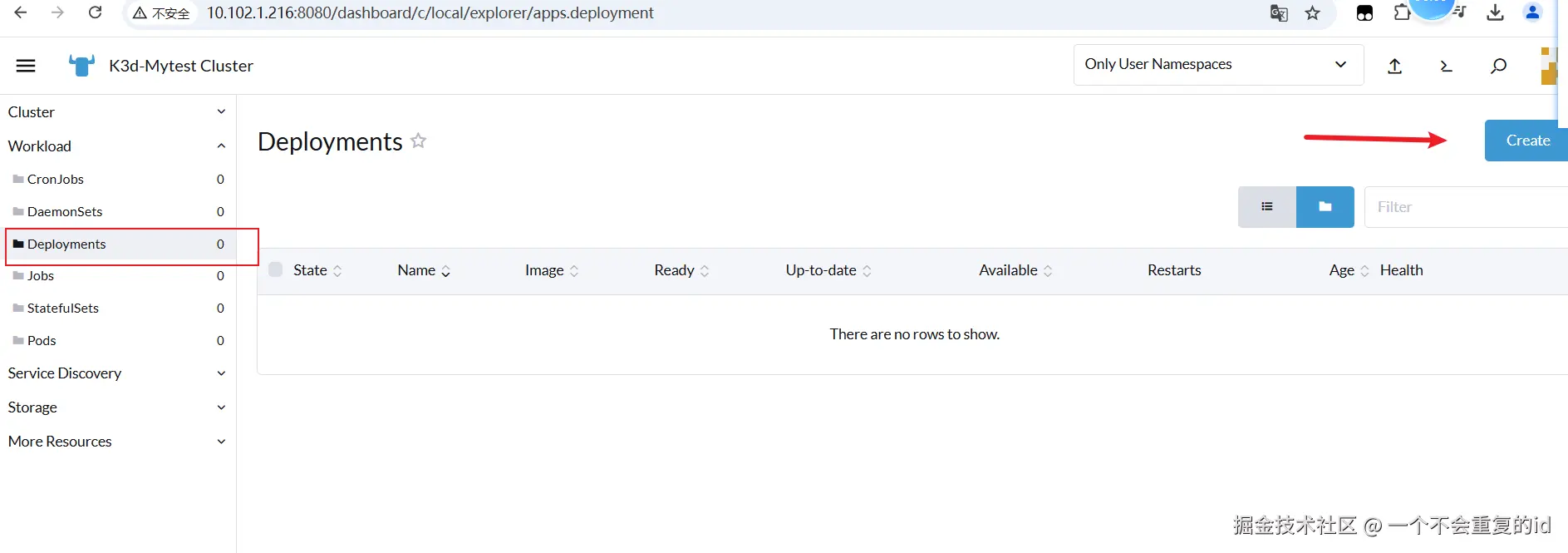
Task: Open browser extensions puzzle icon
Action: (1402, 12)
